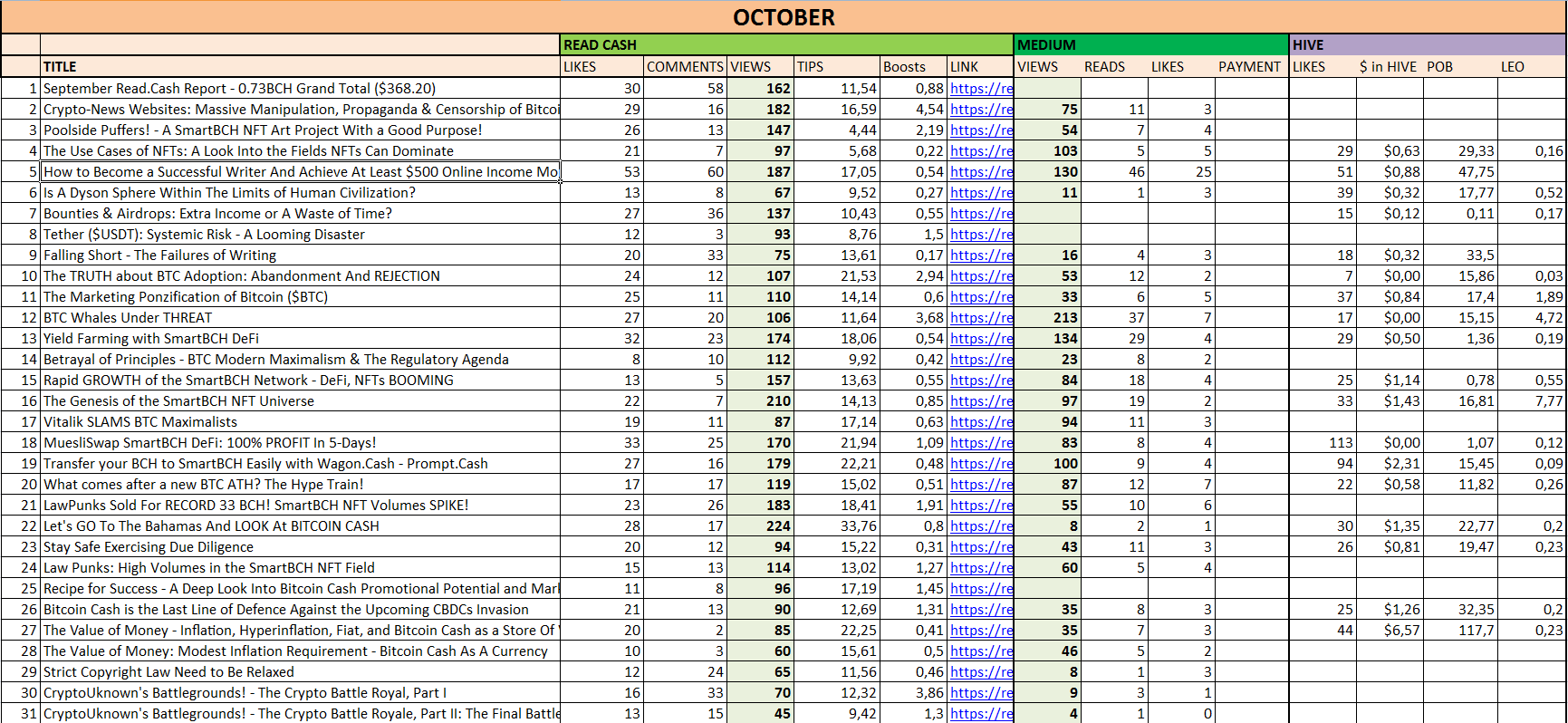Select the title 'The TRUTH about BTC Adoption'
The image size is (1568, 723).
pos(300,276)
